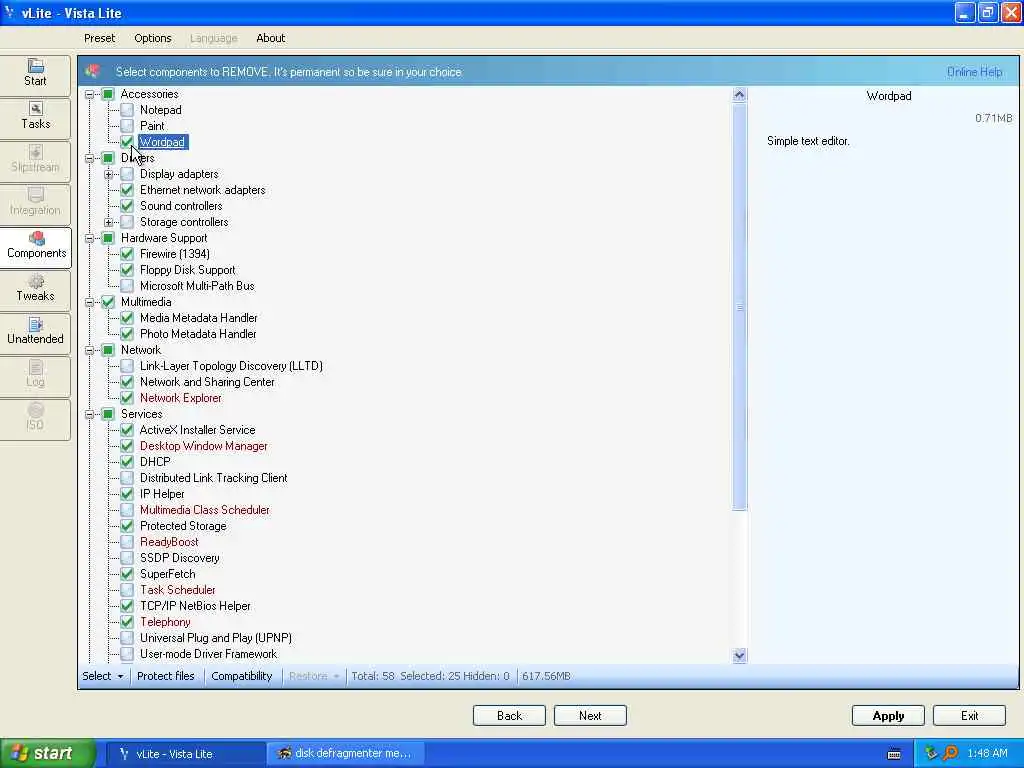Select the SuperFetch tree item
The height and width of the screenshot is (768, 1024).
[x=167, y=574]
